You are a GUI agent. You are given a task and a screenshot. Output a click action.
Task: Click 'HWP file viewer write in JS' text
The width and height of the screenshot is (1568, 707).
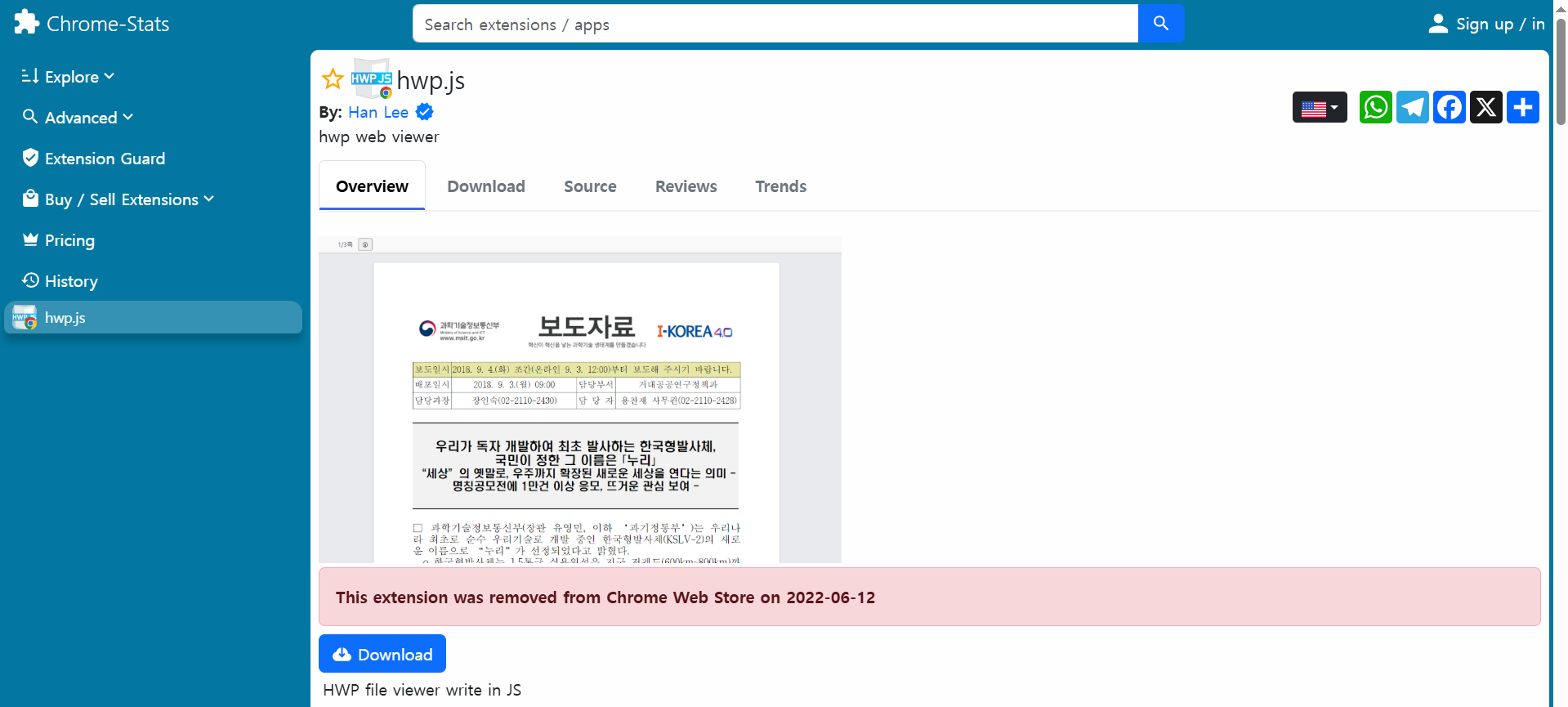tap(422, 690)
